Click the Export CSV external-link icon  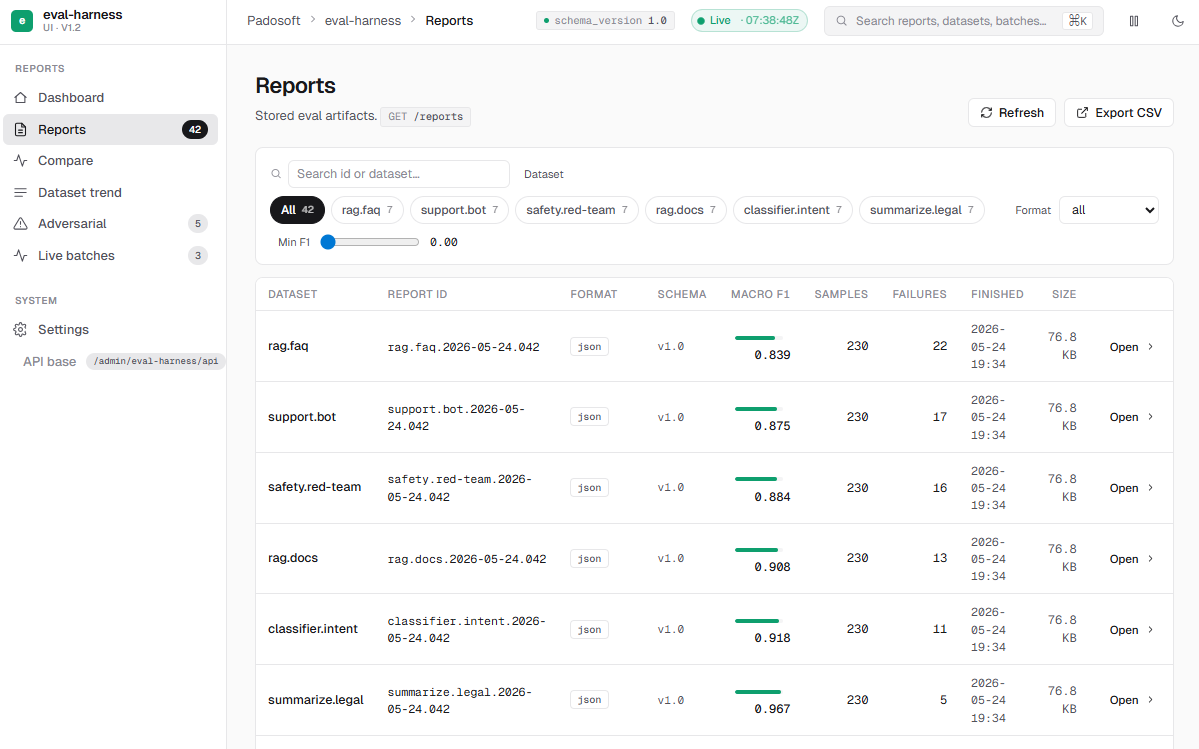1082,112
